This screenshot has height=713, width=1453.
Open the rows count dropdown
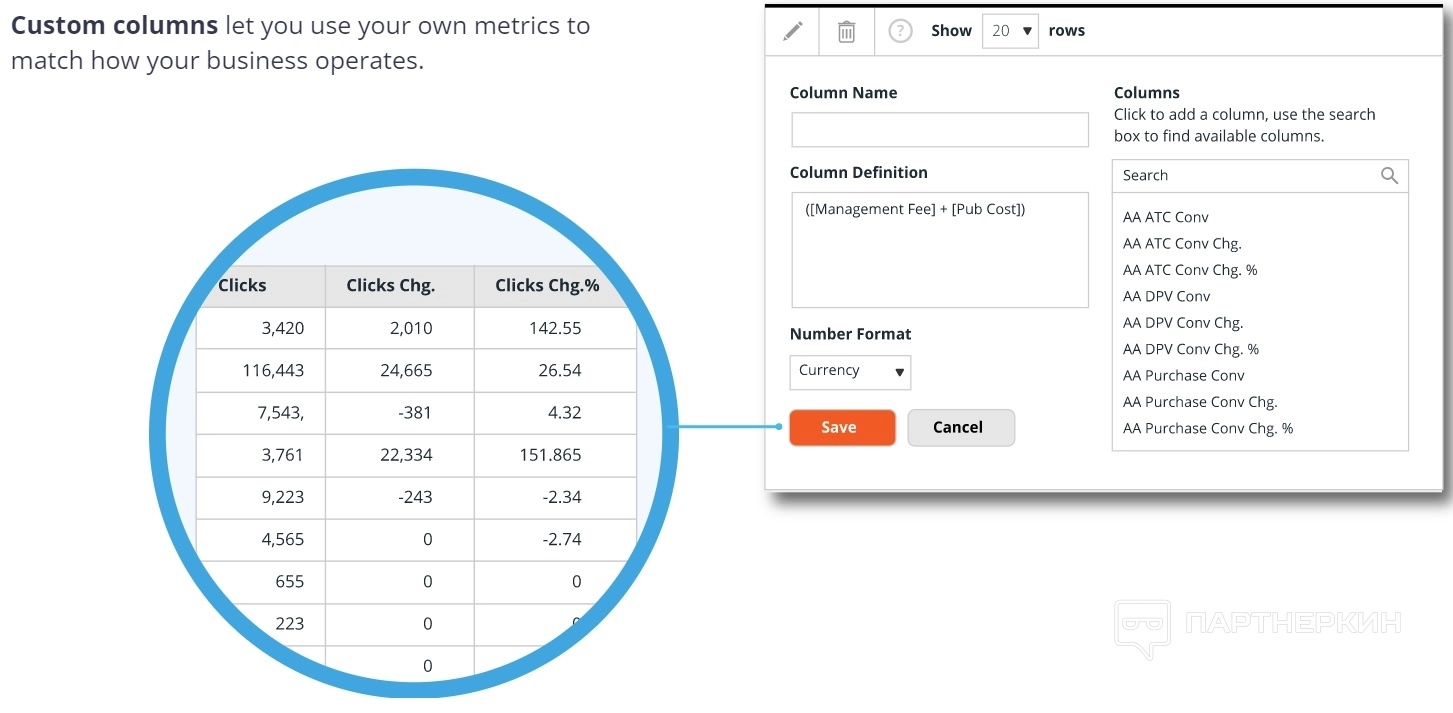1010,31
